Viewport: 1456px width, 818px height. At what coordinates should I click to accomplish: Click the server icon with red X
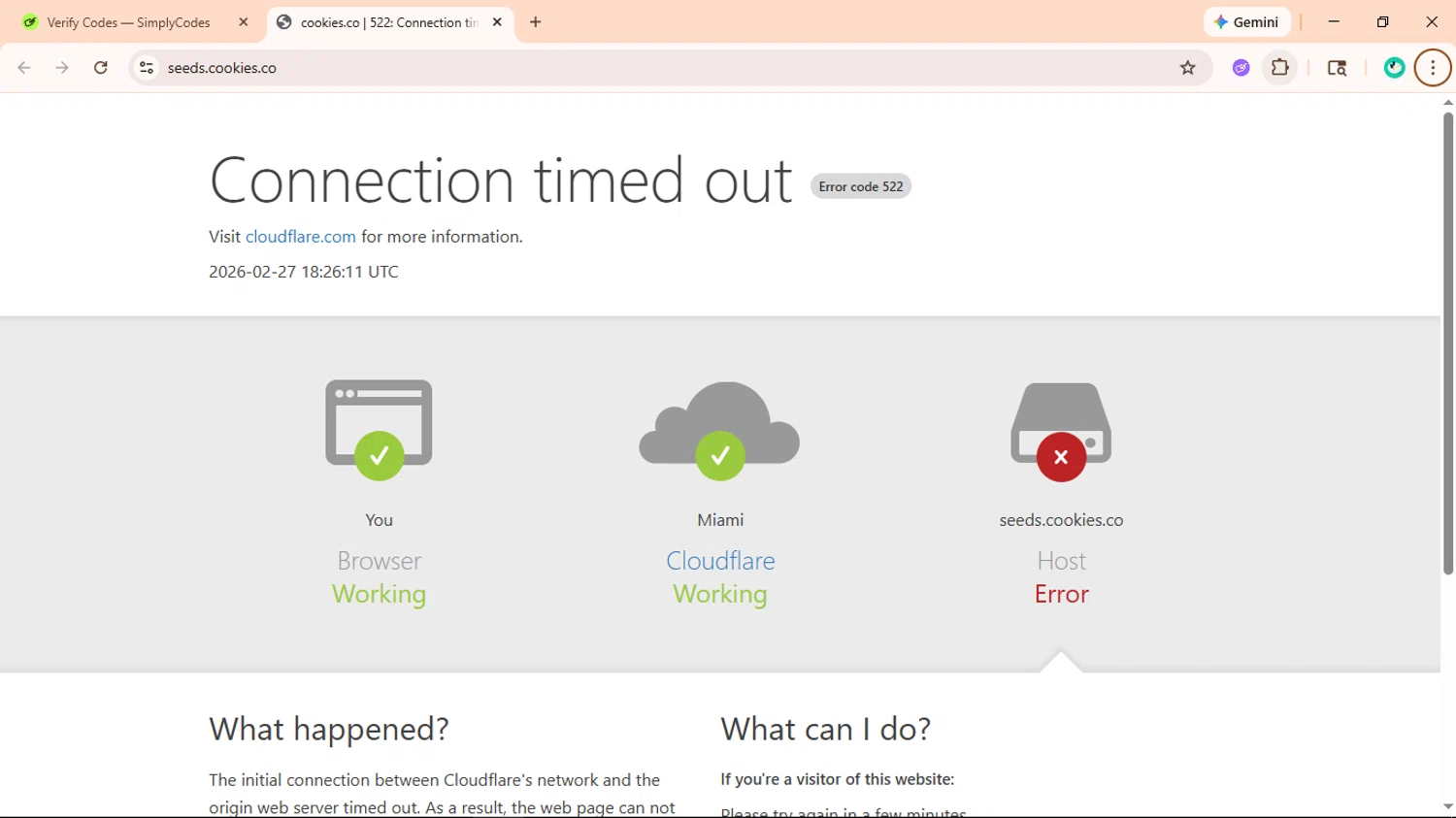click(x=1061, y=433)
